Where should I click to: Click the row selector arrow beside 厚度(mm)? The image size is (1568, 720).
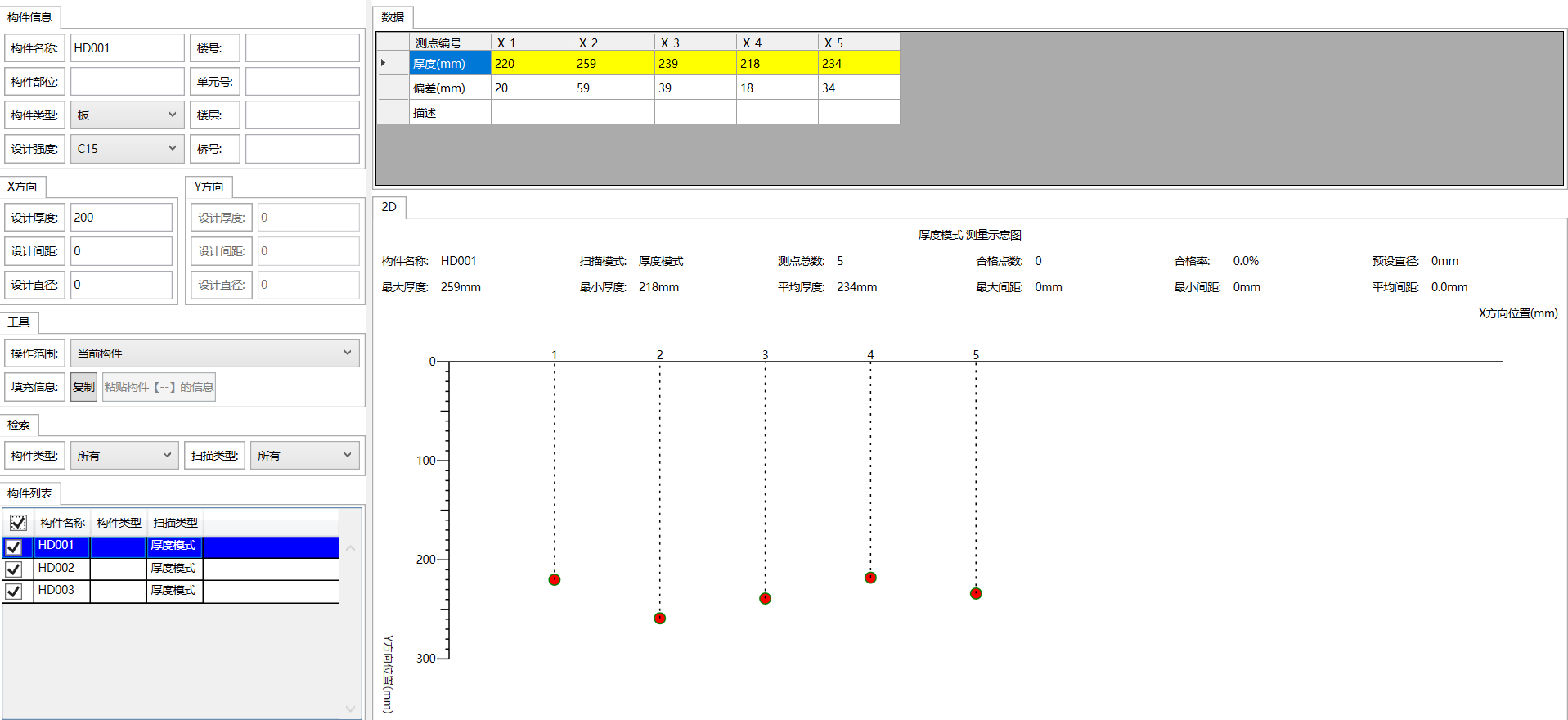[x=384, y=63]
